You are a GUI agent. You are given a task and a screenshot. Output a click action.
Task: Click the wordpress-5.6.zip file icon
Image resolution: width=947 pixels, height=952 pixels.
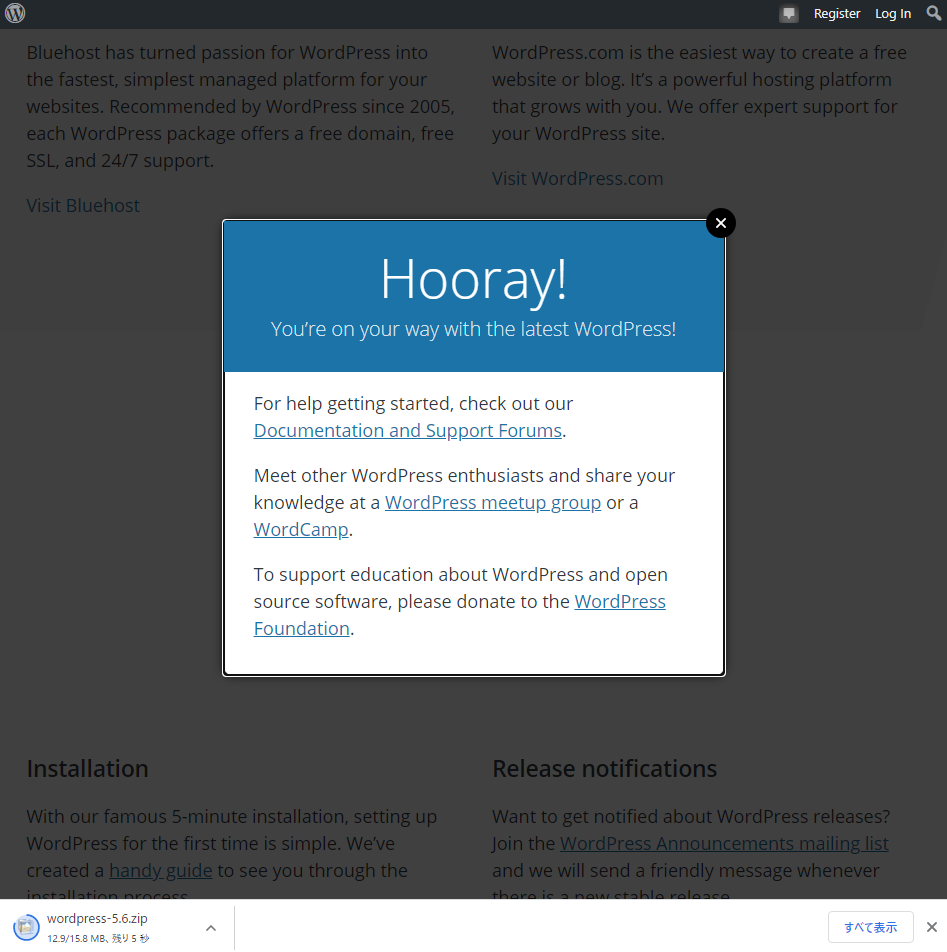pyautogui.click(x=27, y=927)
